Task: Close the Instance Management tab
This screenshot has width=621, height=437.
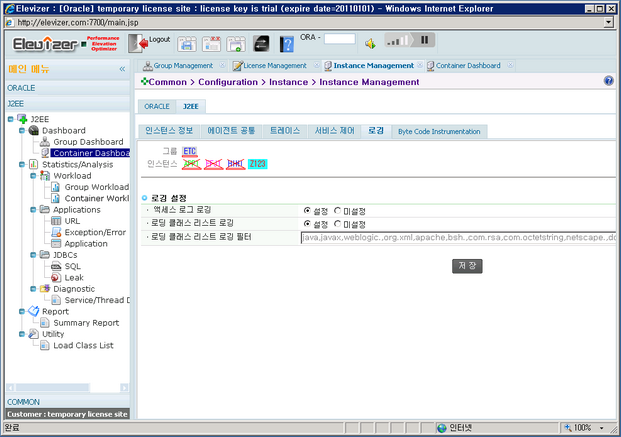Action: tap(420, 65)
